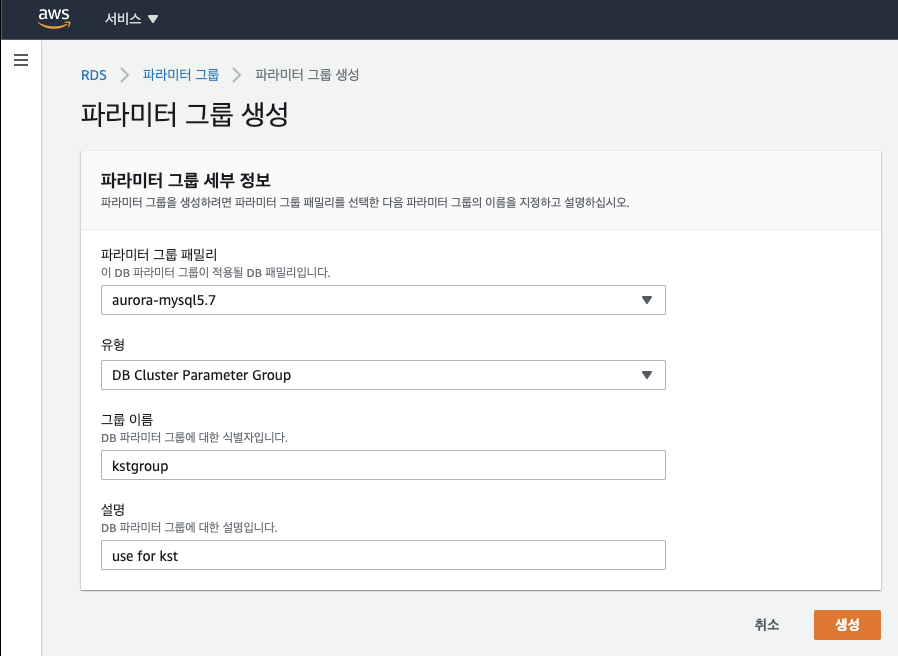Click the large 파라미터 그룹 생성 page title
The width and height of the screenshot is (898, 656).
(185, 114)
